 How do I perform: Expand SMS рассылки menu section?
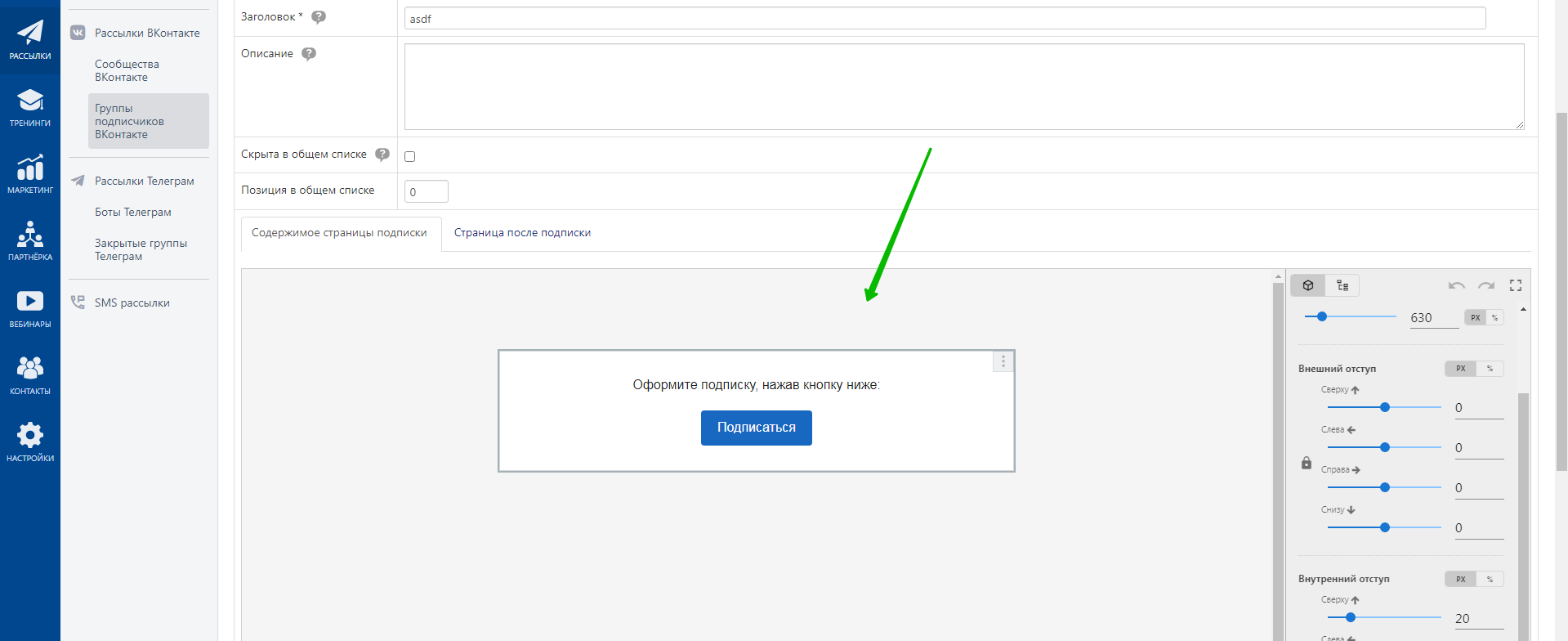coord(132,303)
